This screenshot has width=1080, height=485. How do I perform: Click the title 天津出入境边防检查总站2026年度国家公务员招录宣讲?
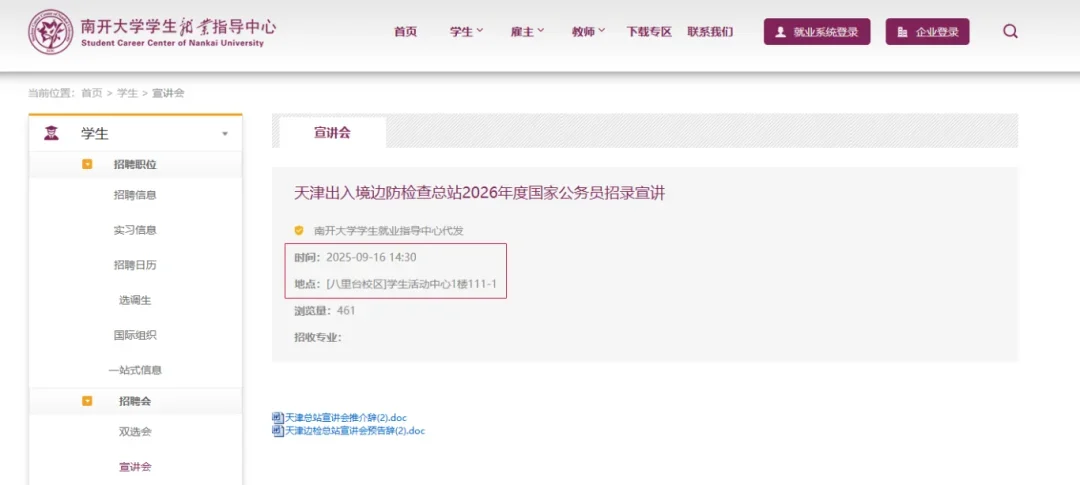point(480,193)
